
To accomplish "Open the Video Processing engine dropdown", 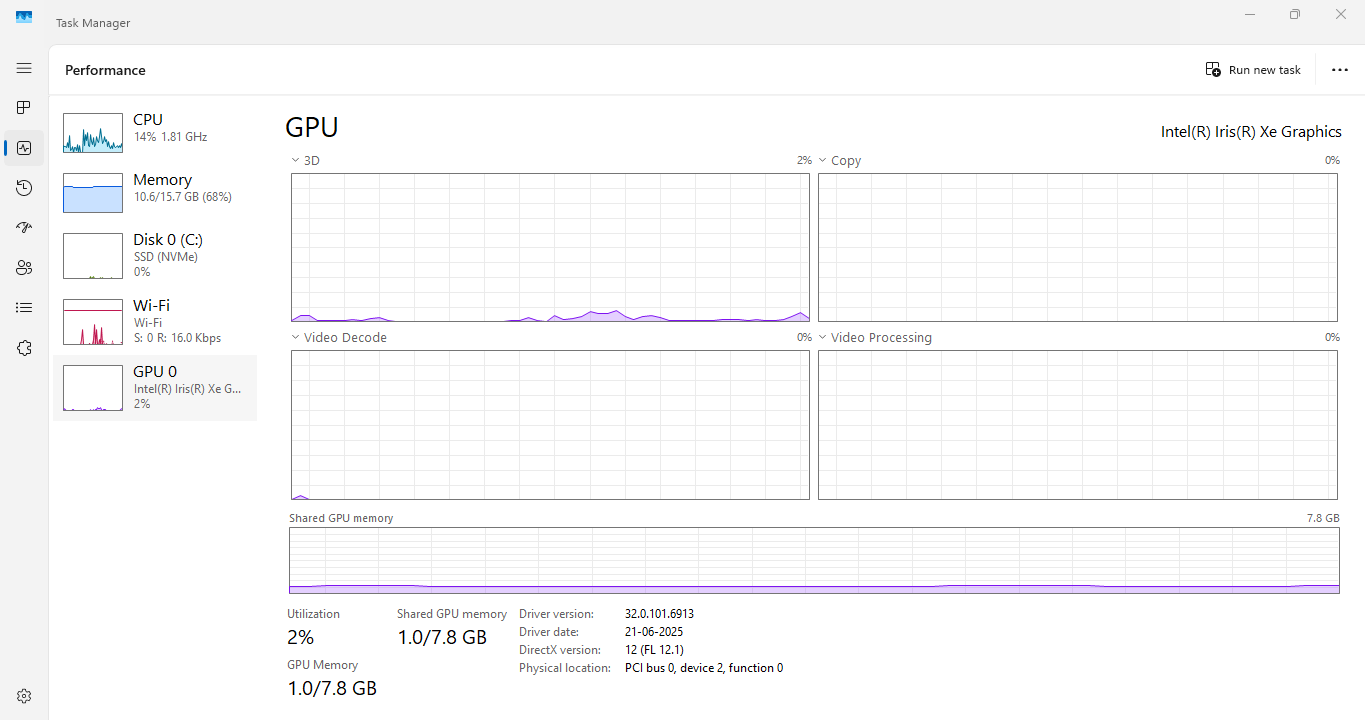I will tap(875, 337).
